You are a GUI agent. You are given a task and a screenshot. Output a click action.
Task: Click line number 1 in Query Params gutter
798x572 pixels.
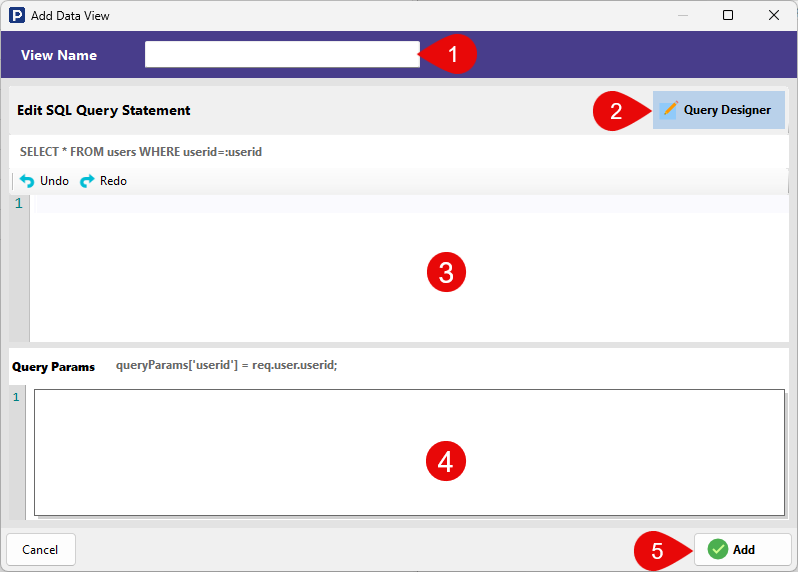click(x=16, y=397)
